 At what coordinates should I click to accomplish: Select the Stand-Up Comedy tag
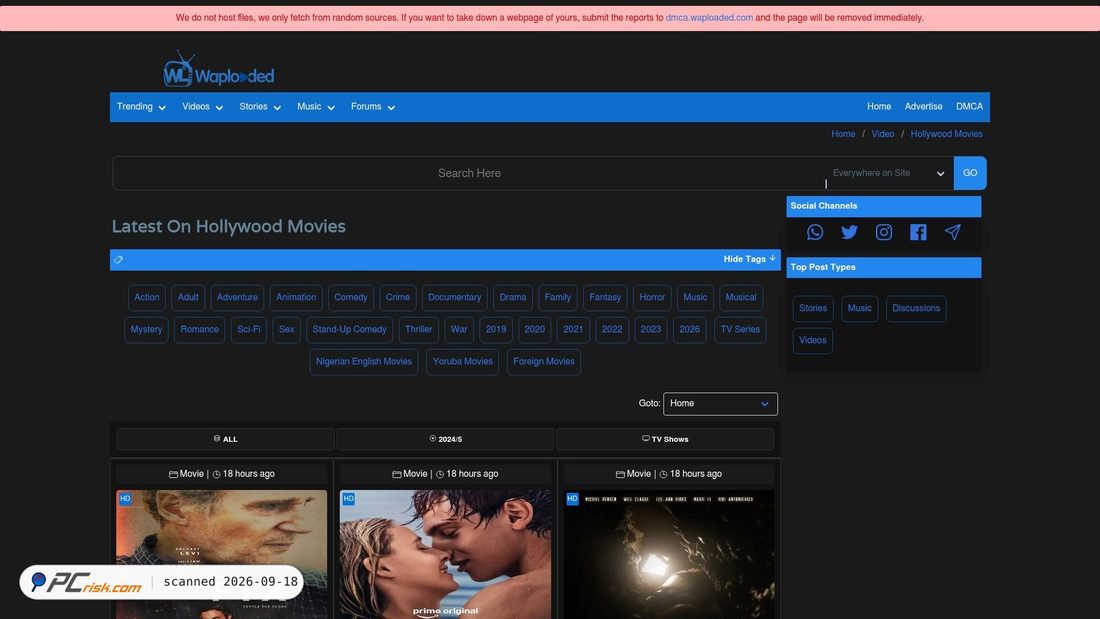pyautogui.click(x=349, y=330)
